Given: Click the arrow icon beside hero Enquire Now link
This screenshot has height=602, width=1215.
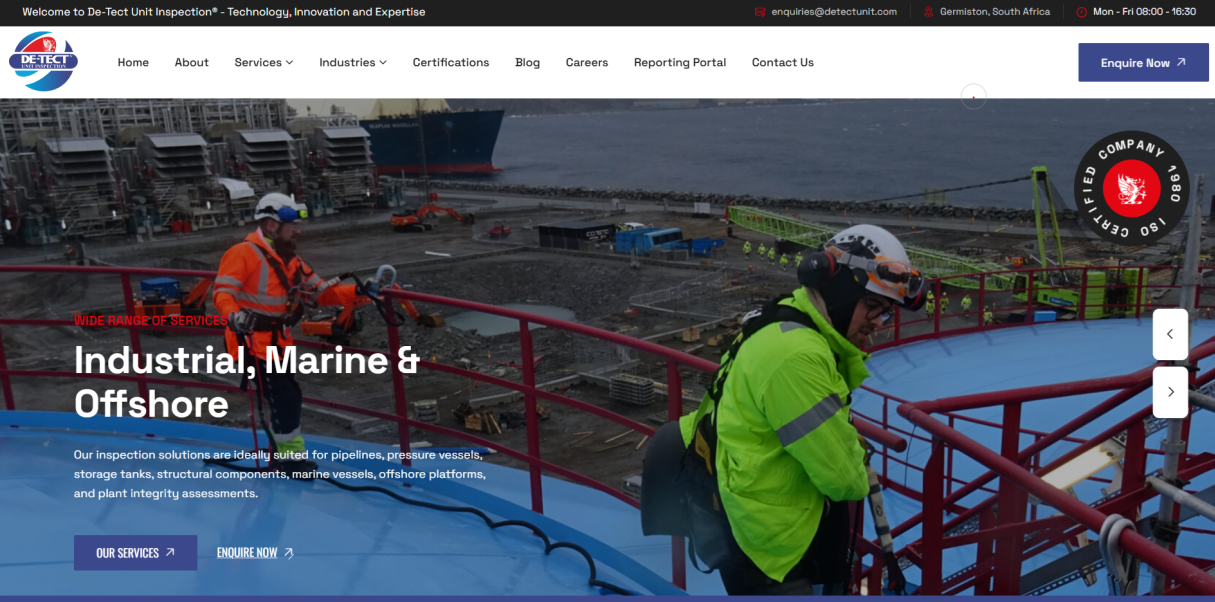Looking at the screenshot, I should click(289, 552).
